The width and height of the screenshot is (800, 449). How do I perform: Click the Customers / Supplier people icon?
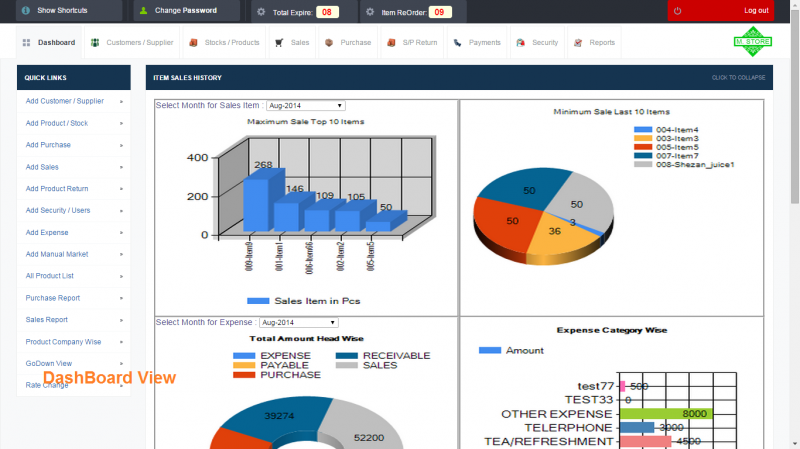pos(95,43)
